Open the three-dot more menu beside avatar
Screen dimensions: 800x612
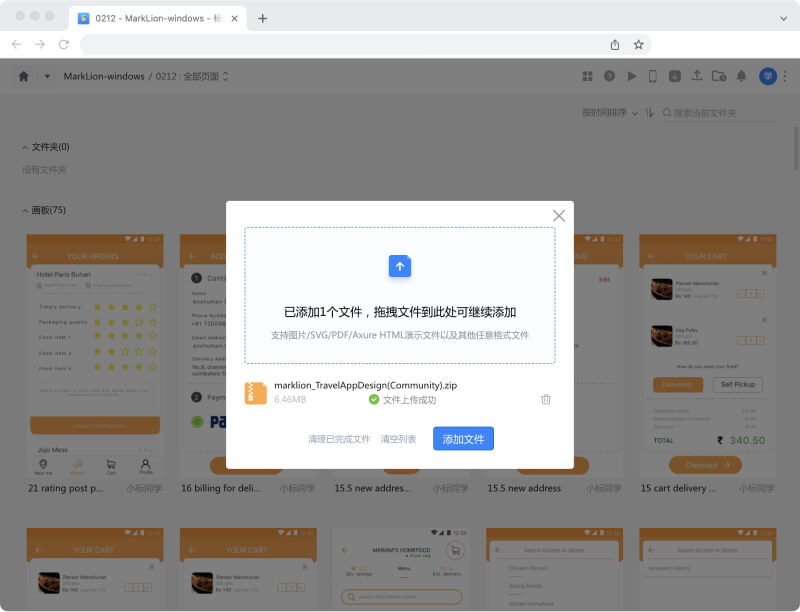pyautogui.click(x=785, y=76)
